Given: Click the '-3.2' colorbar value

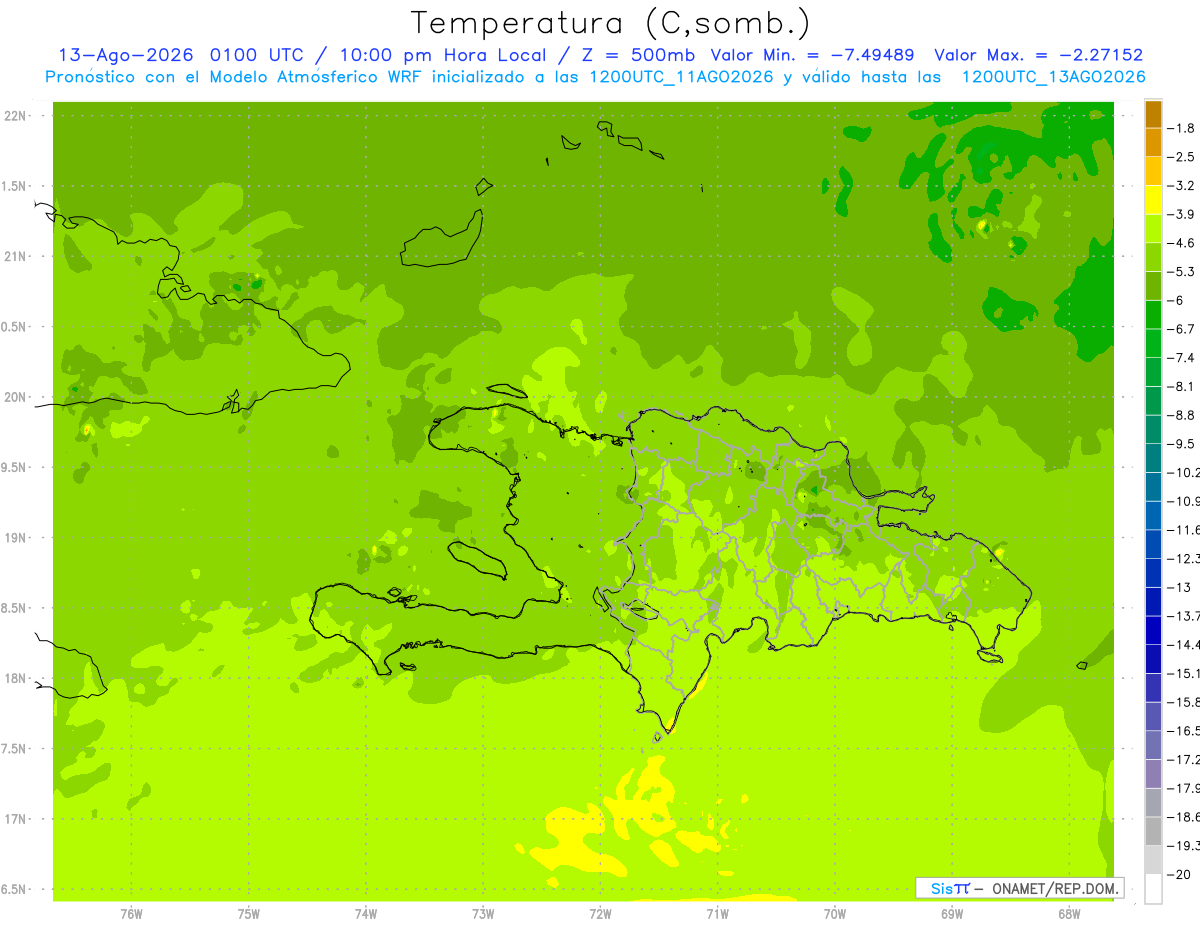Looking at the screenshot, I should pyautogui.click(x=1183, y=186).
